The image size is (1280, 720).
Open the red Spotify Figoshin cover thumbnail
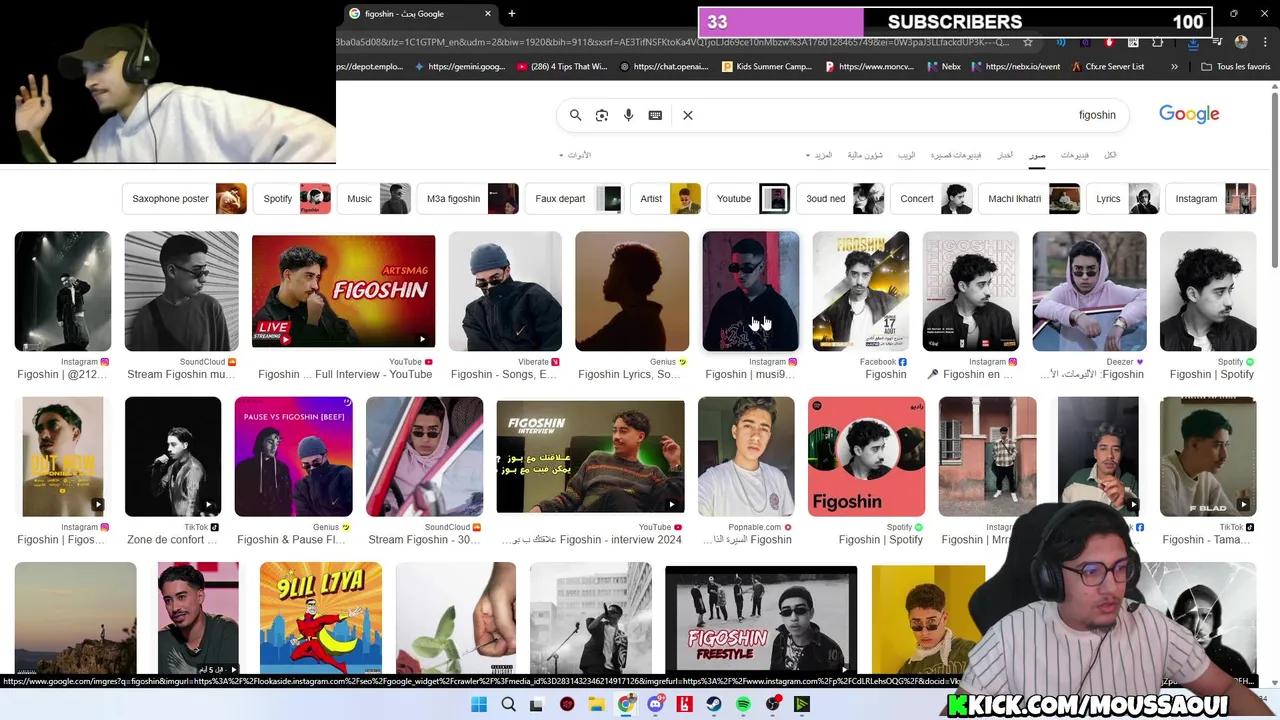click(867, 456)
